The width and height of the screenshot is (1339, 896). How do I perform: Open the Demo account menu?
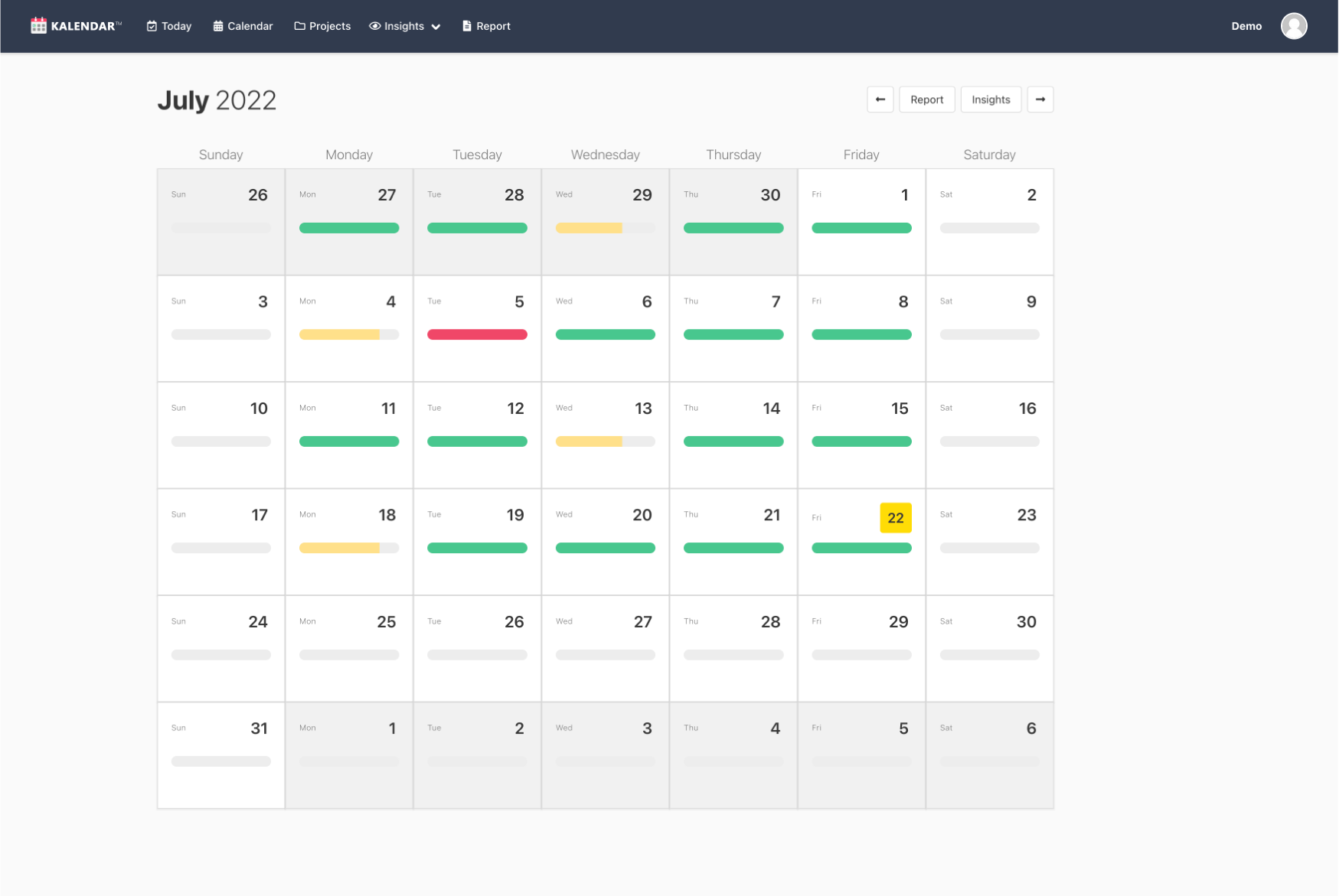(1246, 26)
